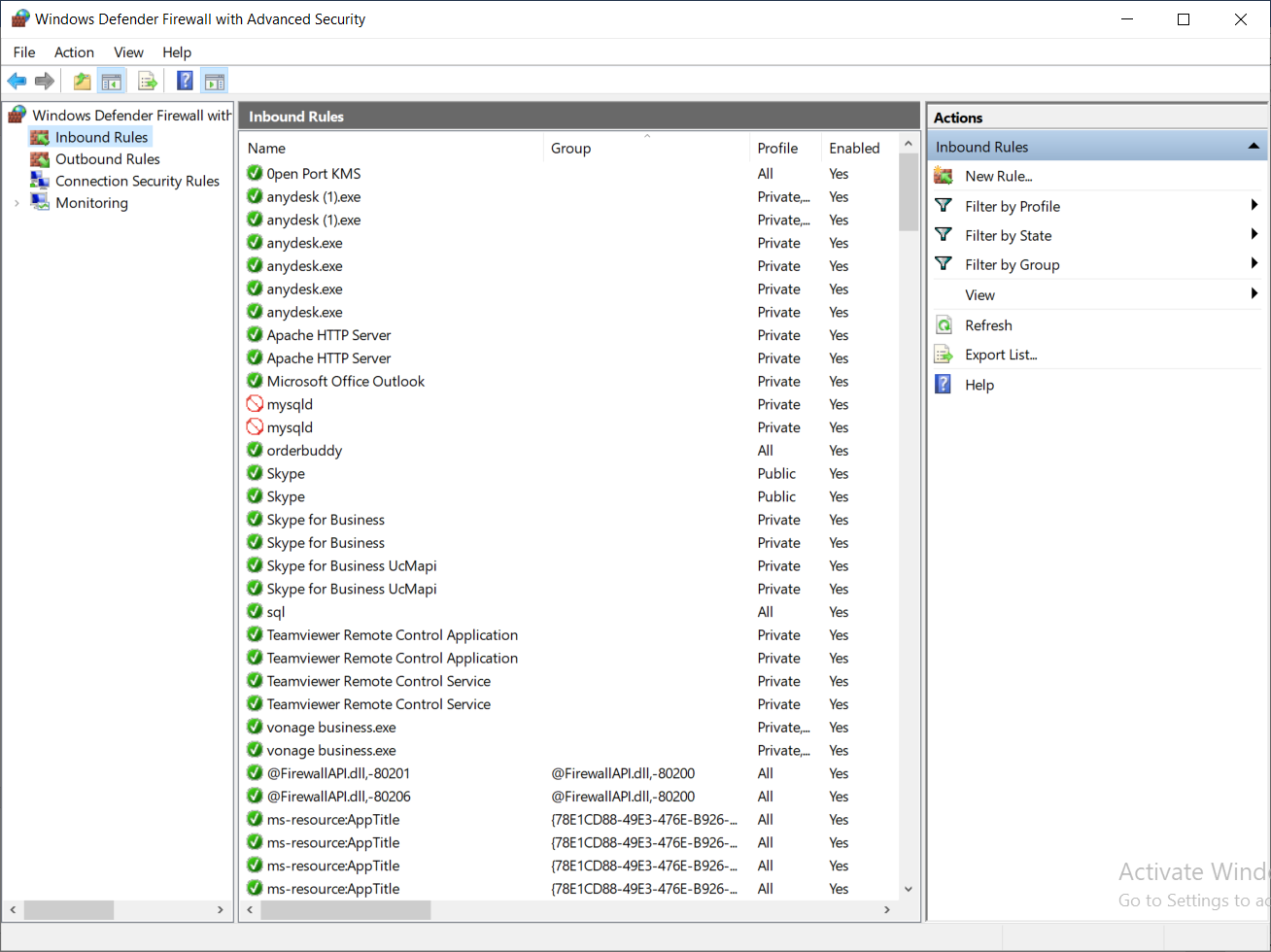This screenshot has height=952, width=1271.
Task: Toggle Show/Hide Console Tree toolbar button
Action: coord(112,82)
